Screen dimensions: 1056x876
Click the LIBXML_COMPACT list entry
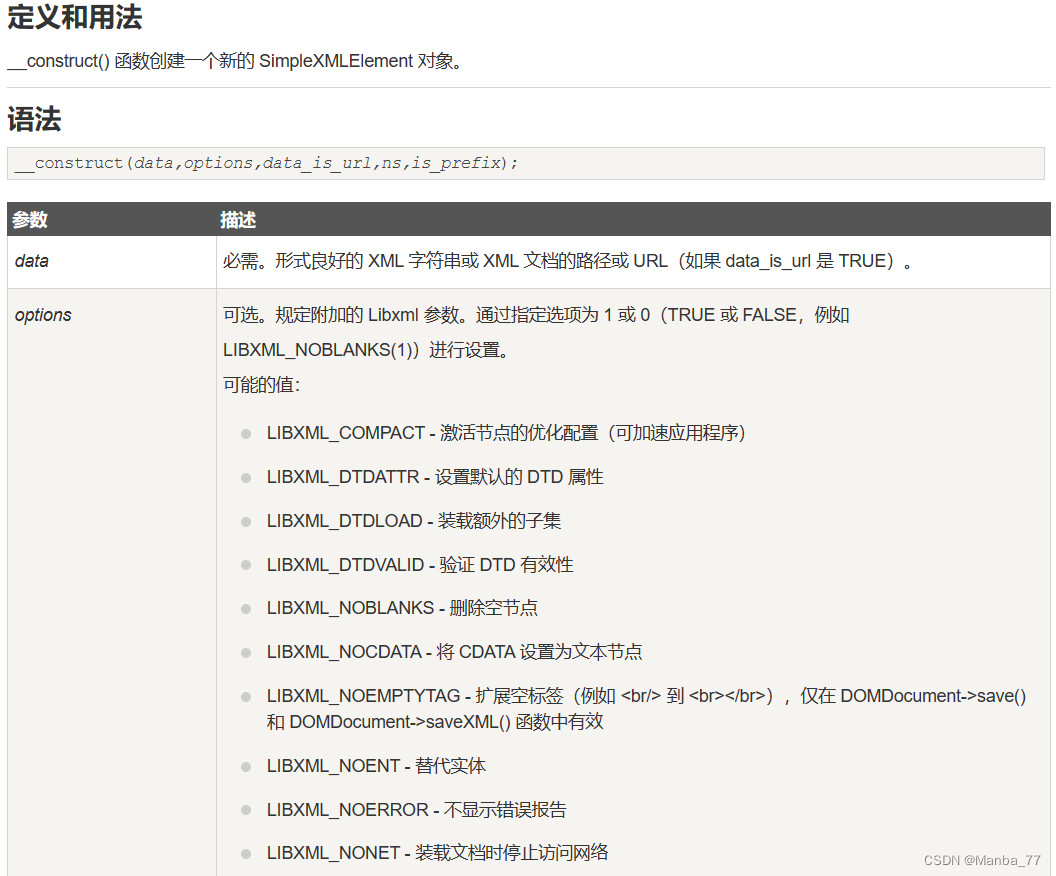click(506, 433)
